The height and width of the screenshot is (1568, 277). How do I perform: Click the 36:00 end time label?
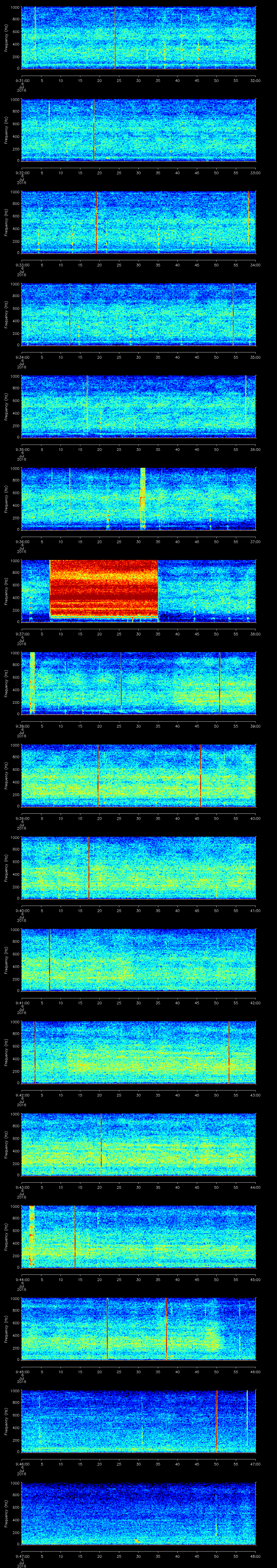point(255,450)
